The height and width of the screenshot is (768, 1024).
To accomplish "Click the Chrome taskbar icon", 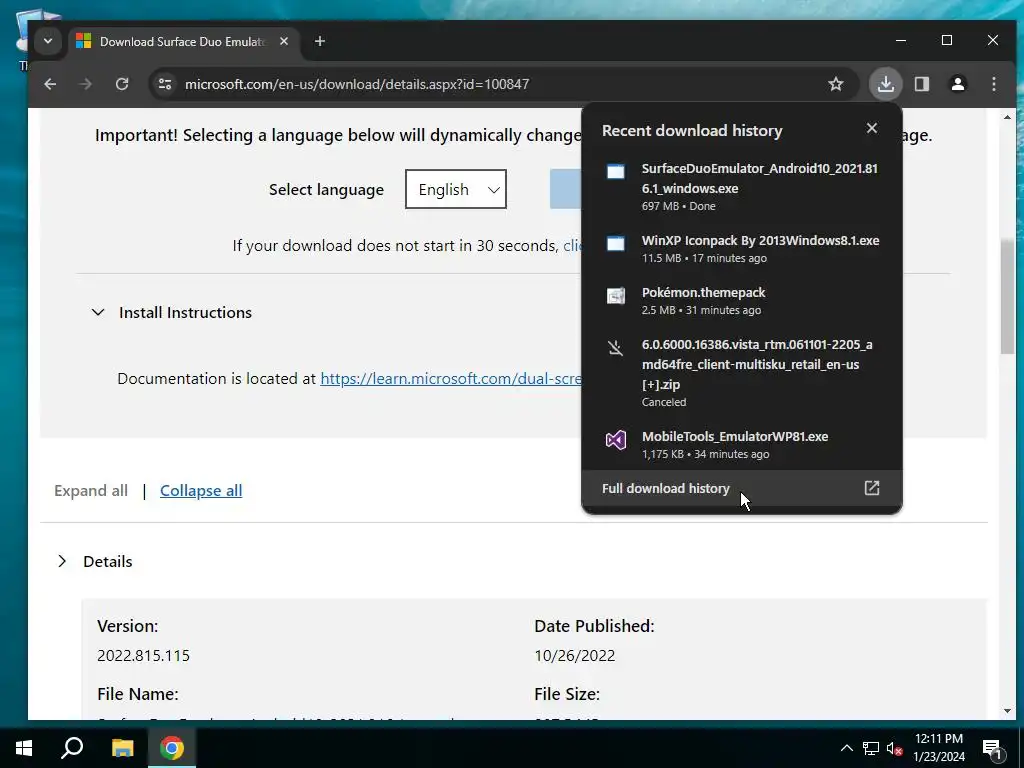I will coord(172,748).
